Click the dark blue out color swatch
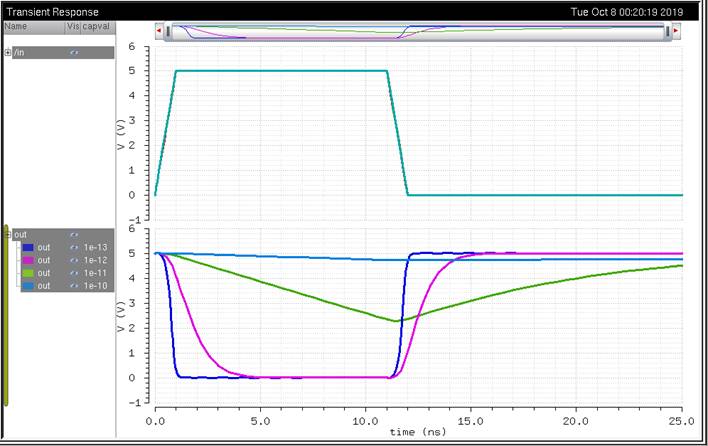 pos(29,247)
